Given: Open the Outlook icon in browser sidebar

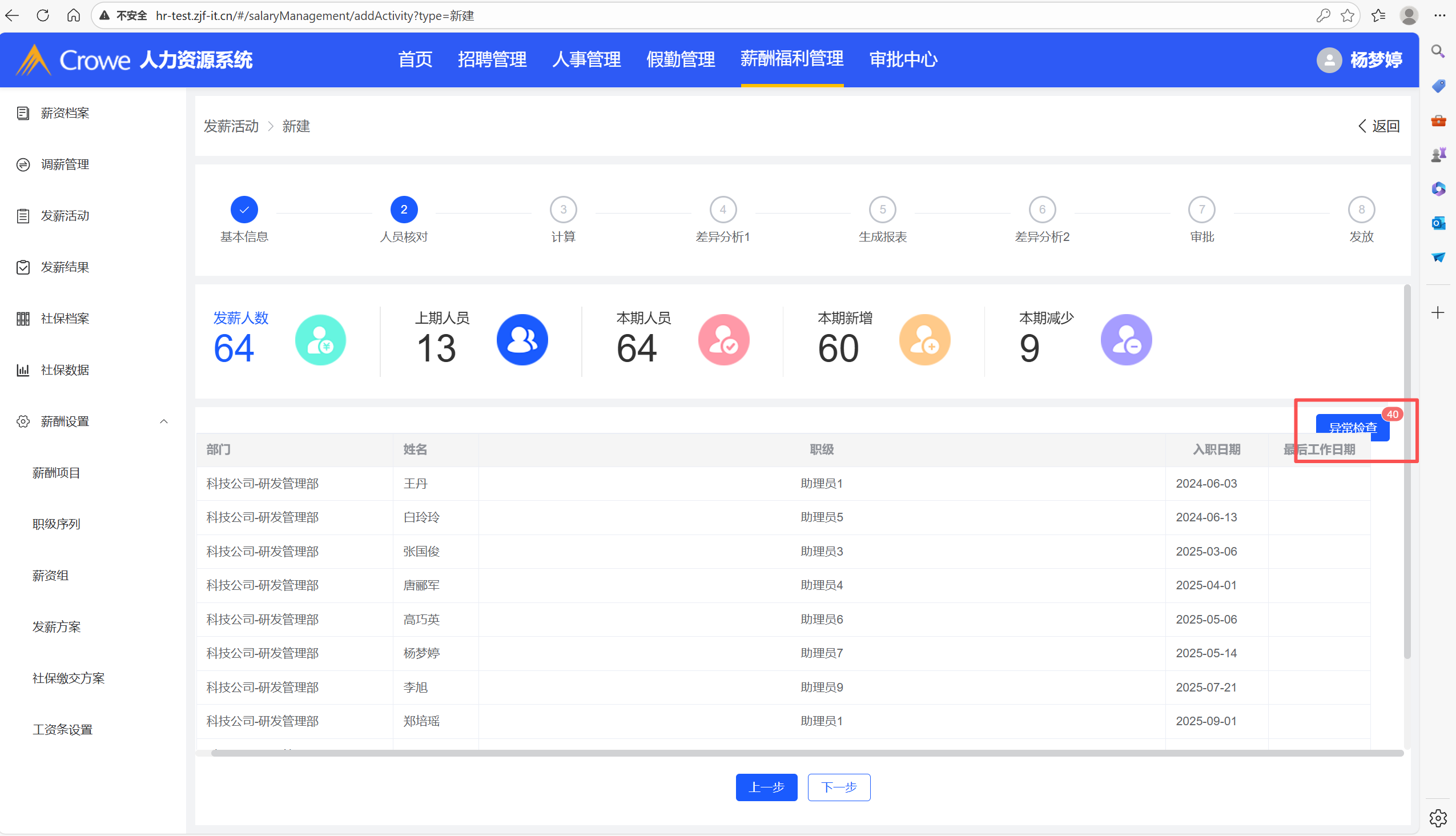Looking at the screenshot, I should [x=1438, y=223].
